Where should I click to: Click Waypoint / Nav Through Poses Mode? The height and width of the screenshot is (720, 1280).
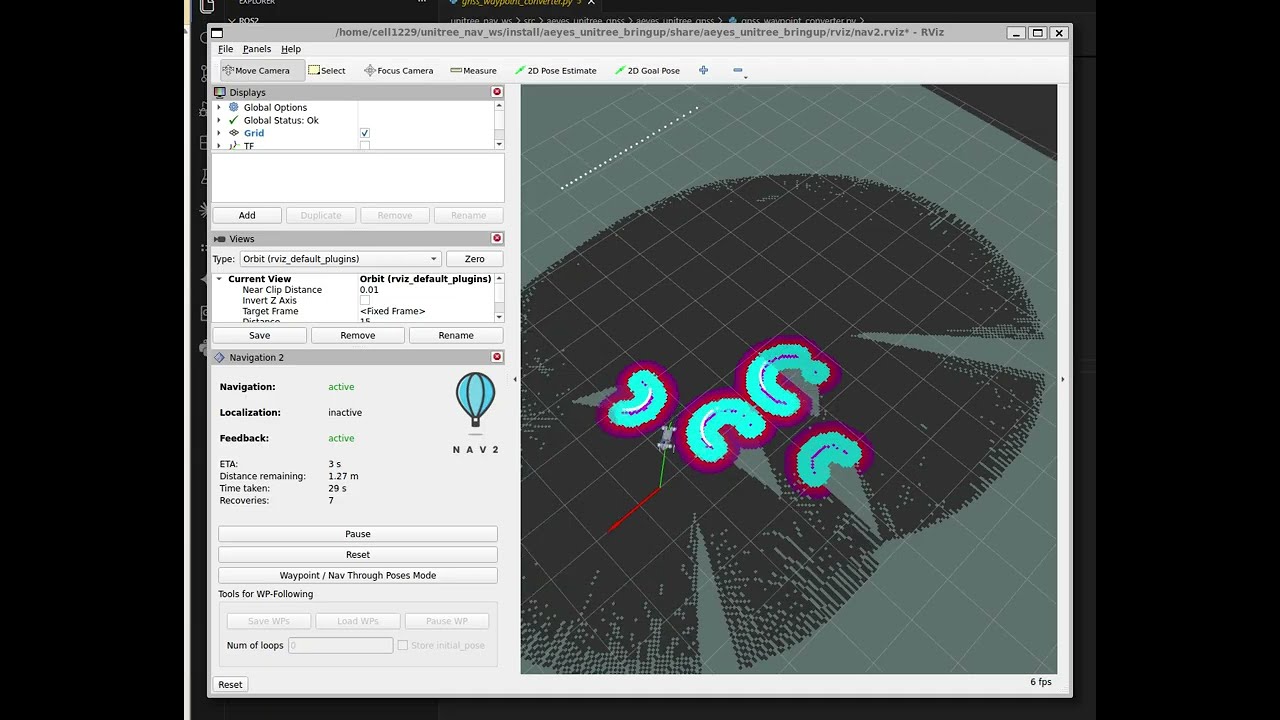pyautogui.click(x=358, y=576)
